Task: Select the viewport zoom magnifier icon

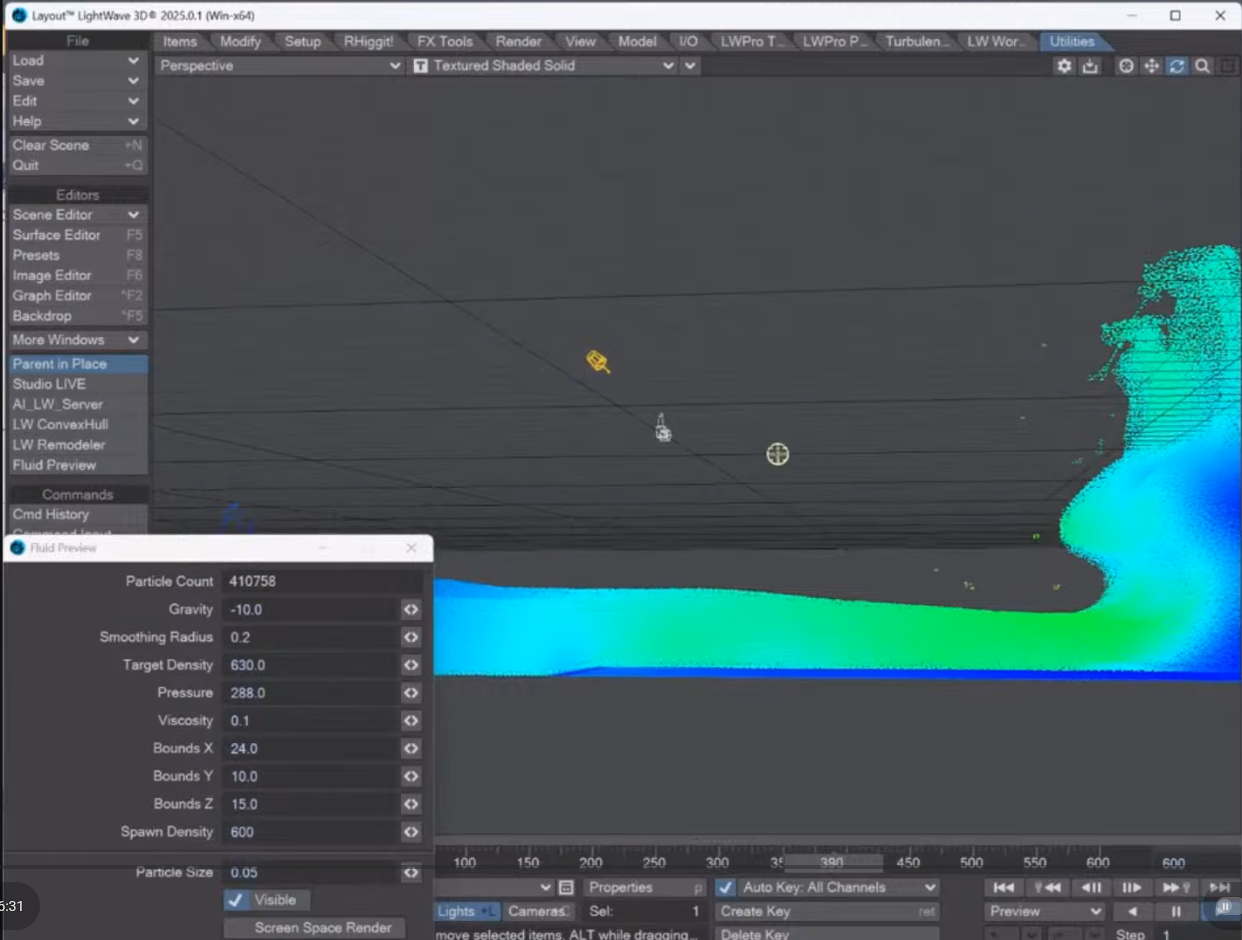Action: click(1200, 66)
